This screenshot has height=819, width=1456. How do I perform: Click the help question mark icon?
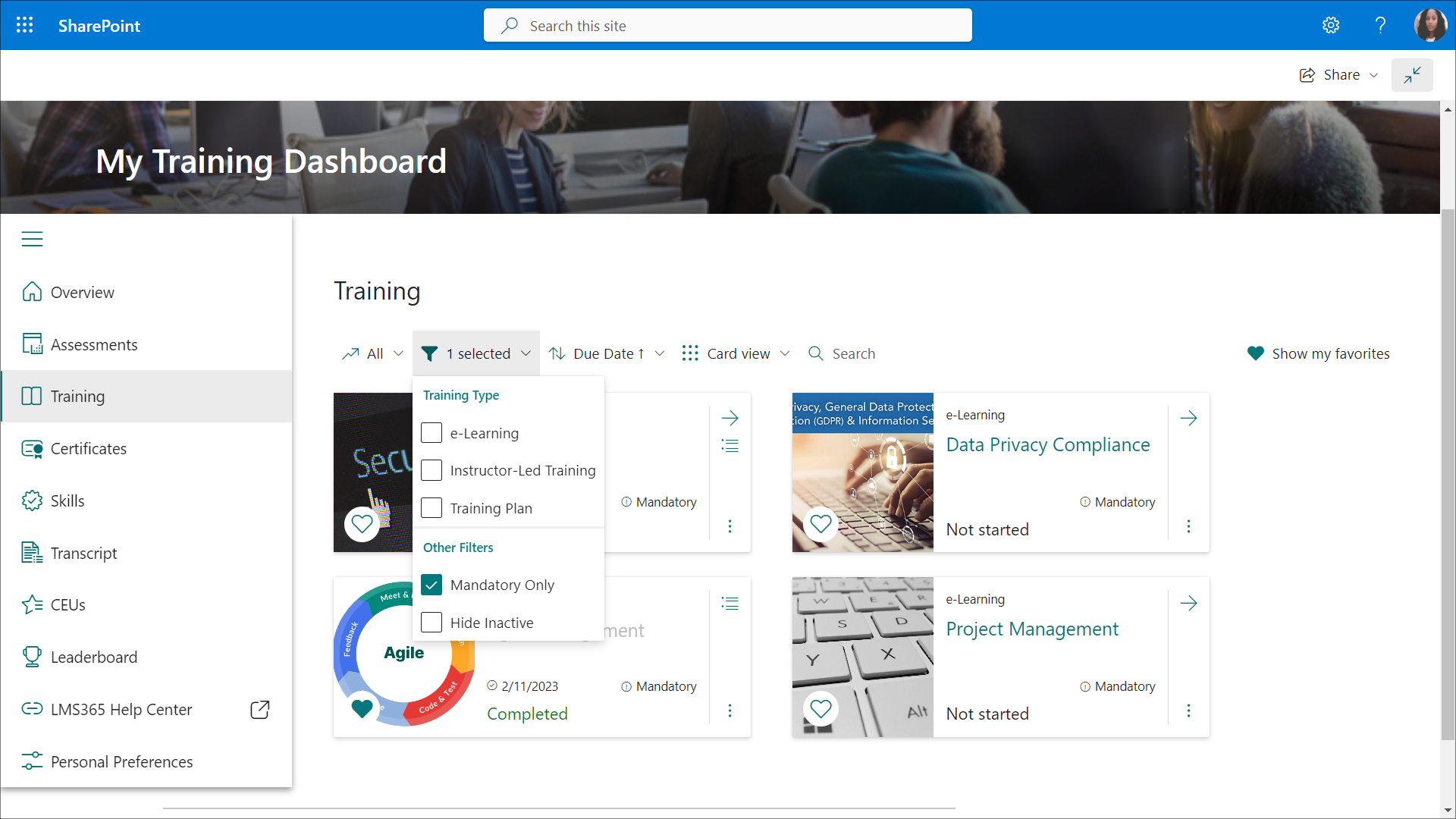point(1380,25)
